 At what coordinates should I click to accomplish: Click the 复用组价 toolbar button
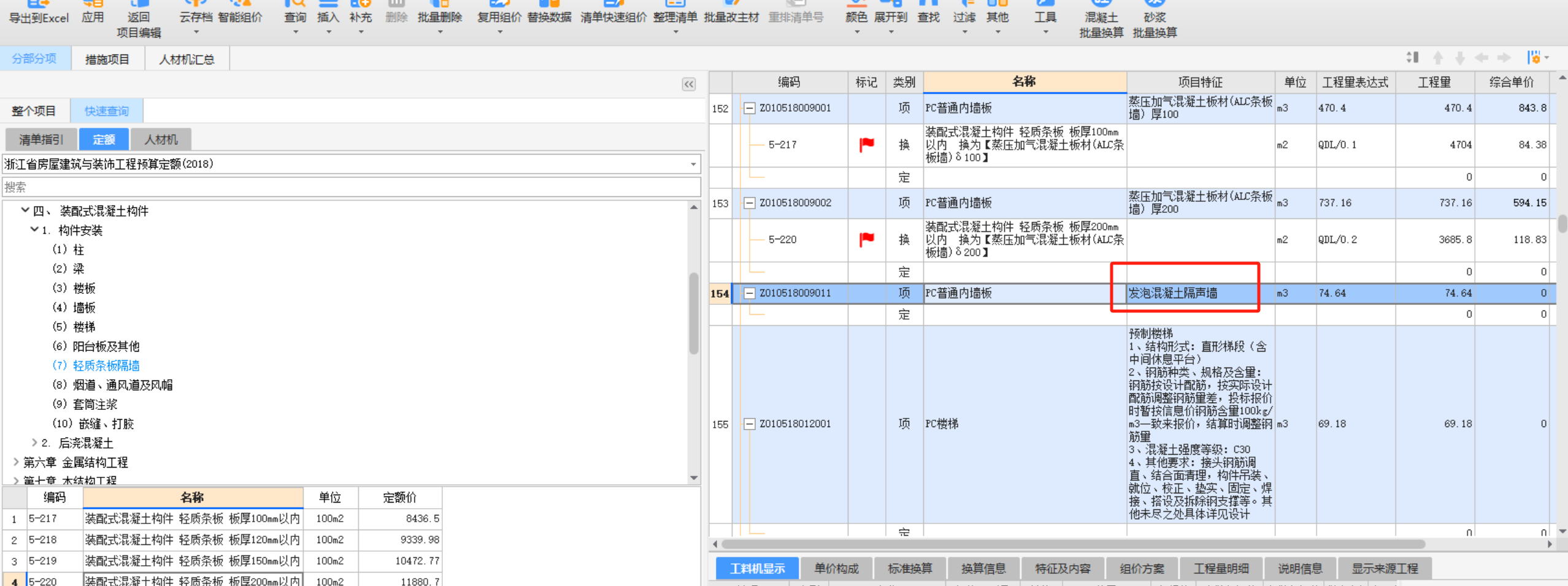[x=499, y=17]
